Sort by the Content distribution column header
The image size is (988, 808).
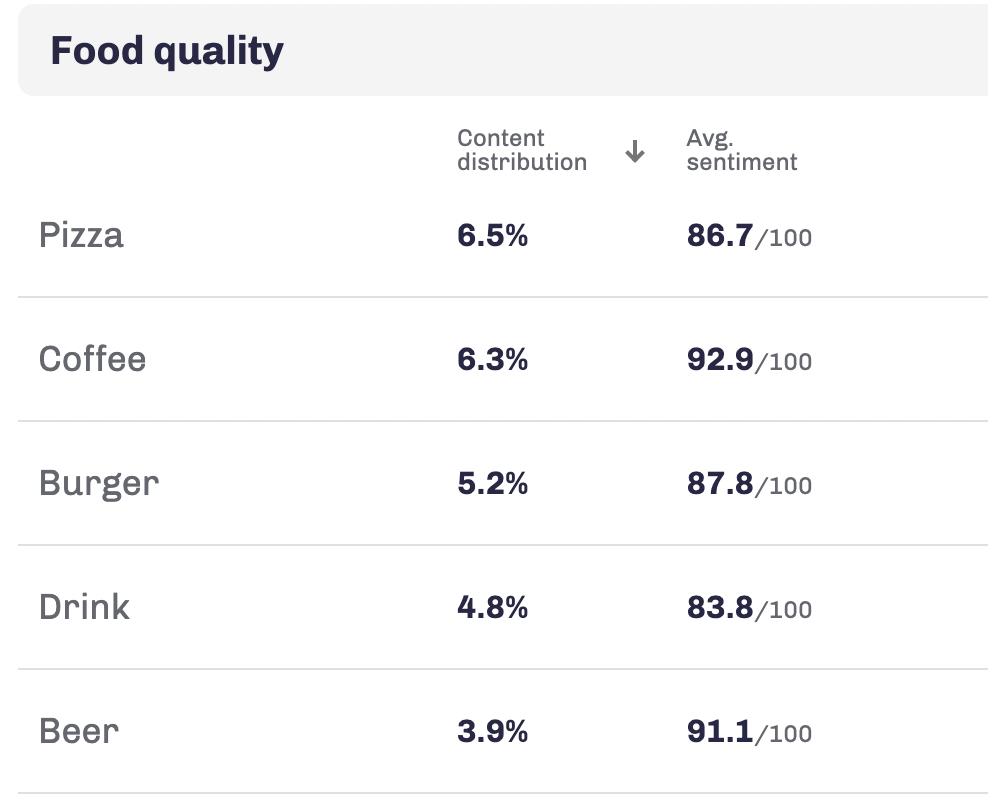tap(521, 150)
